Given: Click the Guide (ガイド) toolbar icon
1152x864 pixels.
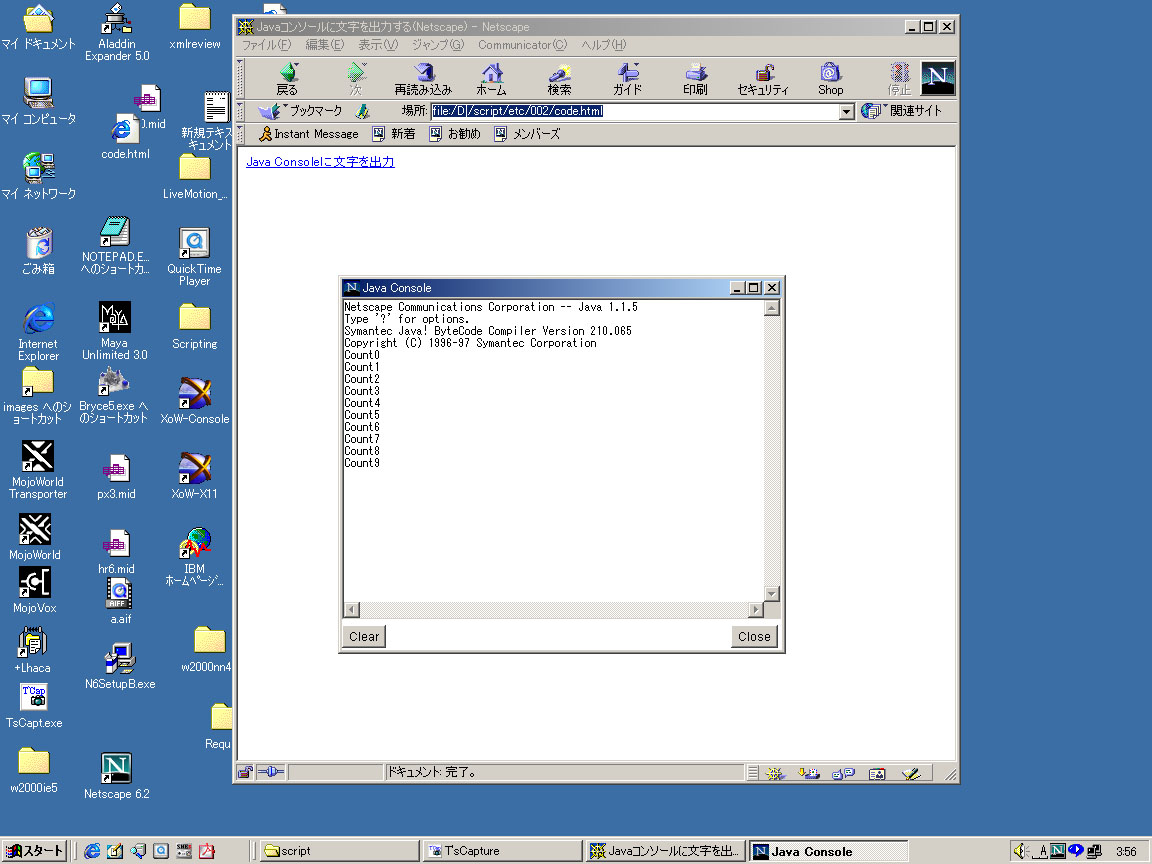Looking at the screenshot, I should point(627,79).
